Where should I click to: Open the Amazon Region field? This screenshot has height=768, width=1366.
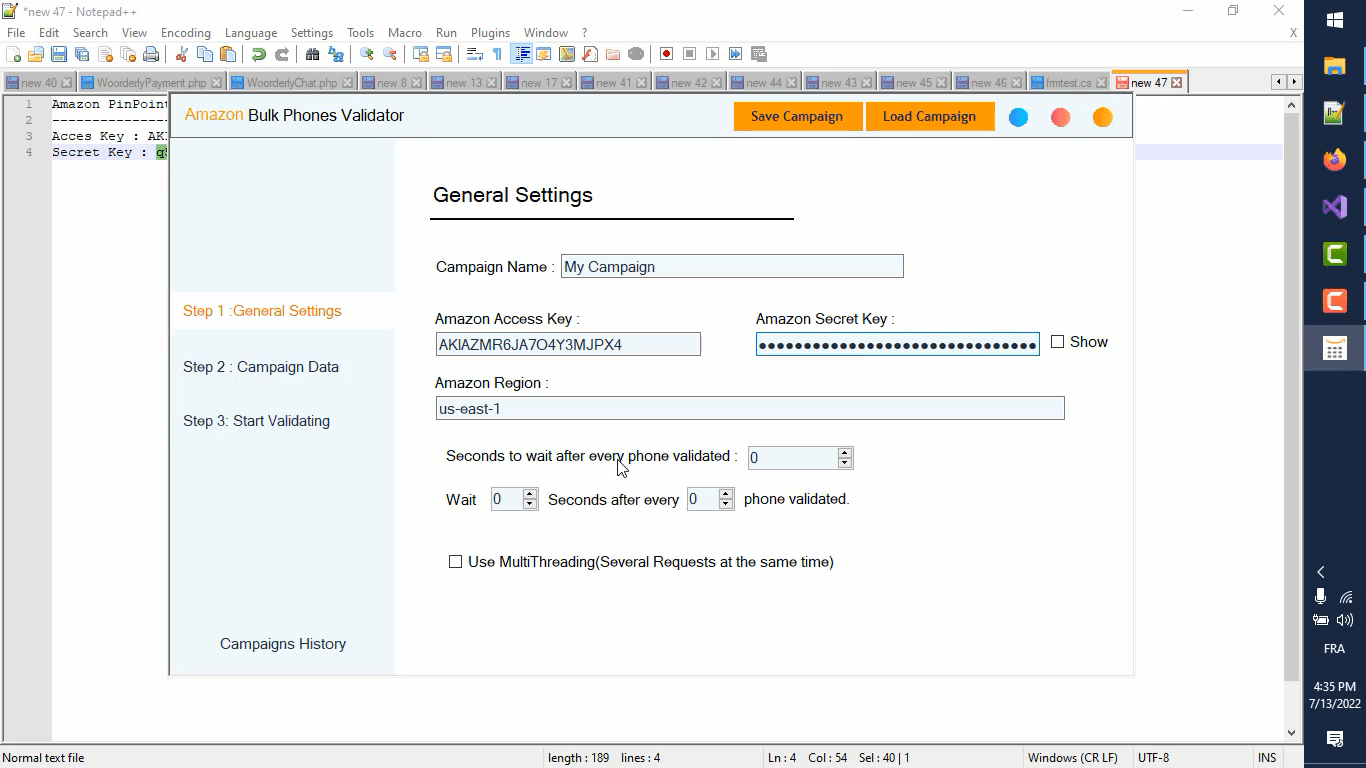750,408
